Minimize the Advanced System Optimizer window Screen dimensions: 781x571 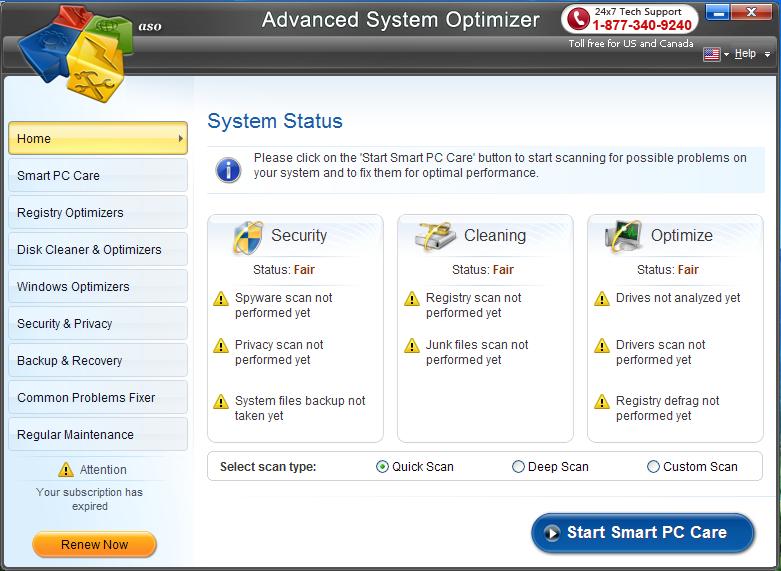(717, 12)
